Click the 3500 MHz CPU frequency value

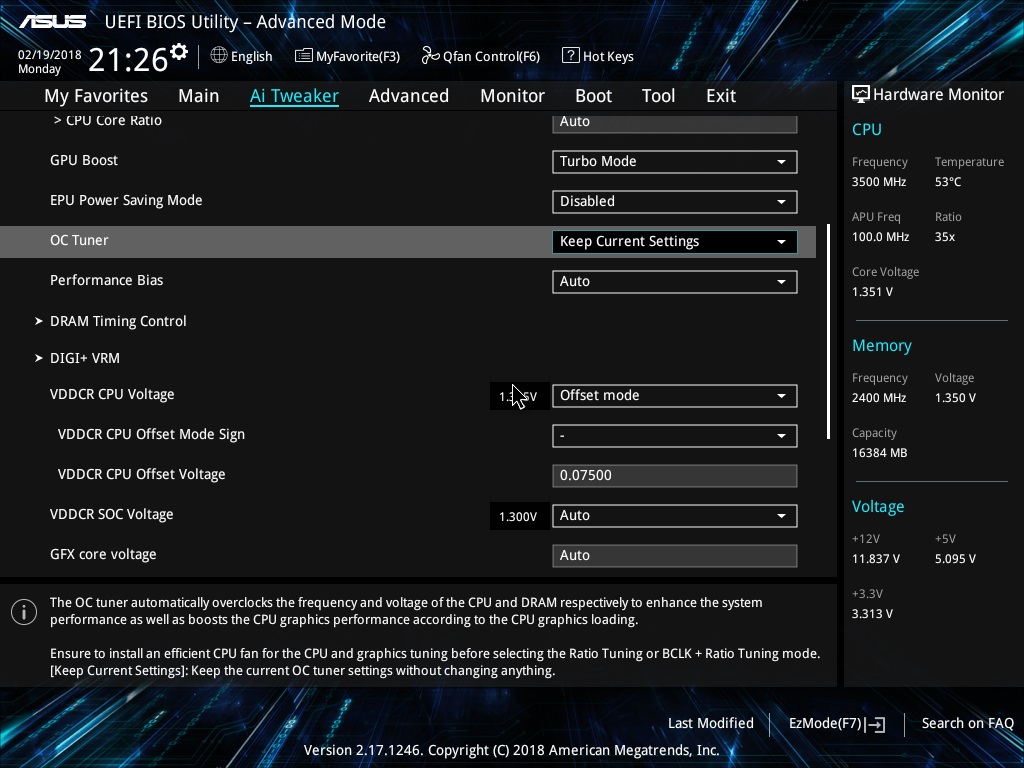point(878,182)
